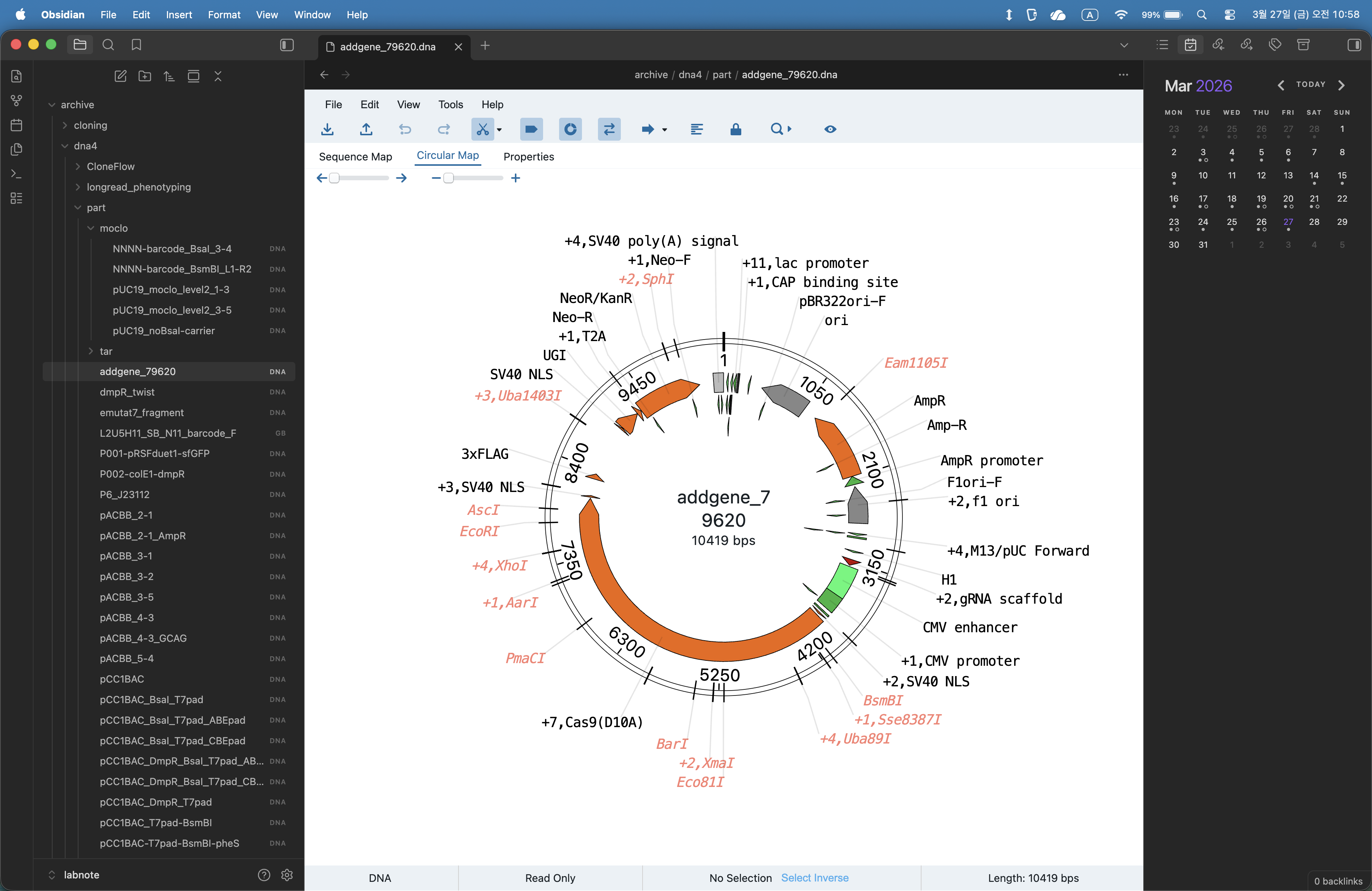1372x891 pixels.
Task: Toggle the feature label tag button
Action: 532,129
